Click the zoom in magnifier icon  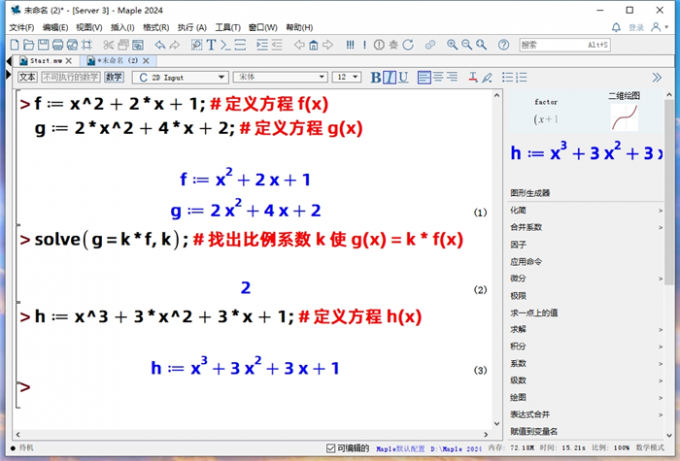click(452, 45)
